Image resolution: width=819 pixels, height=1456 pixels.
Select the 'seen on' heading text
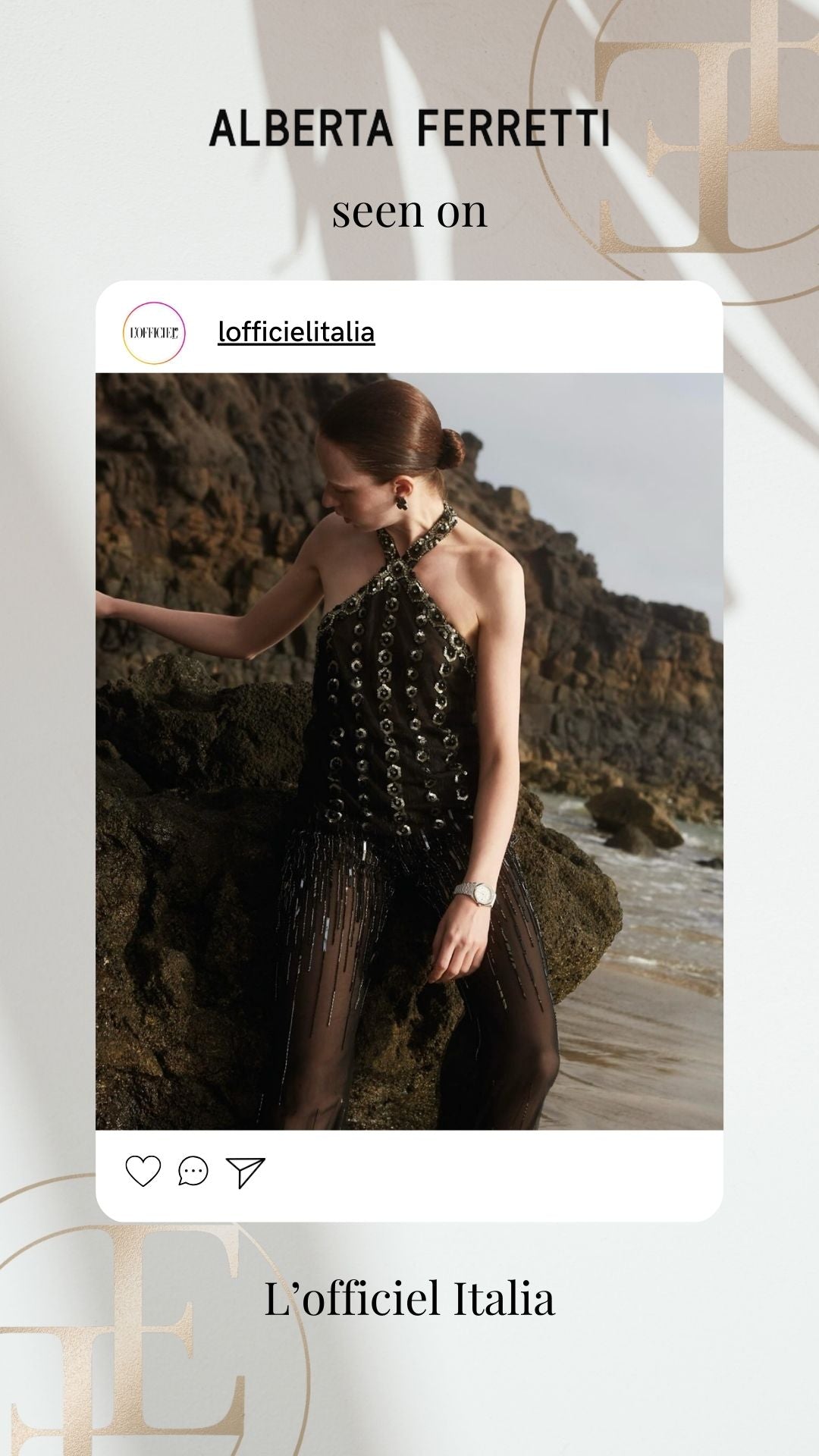(409, 211)
